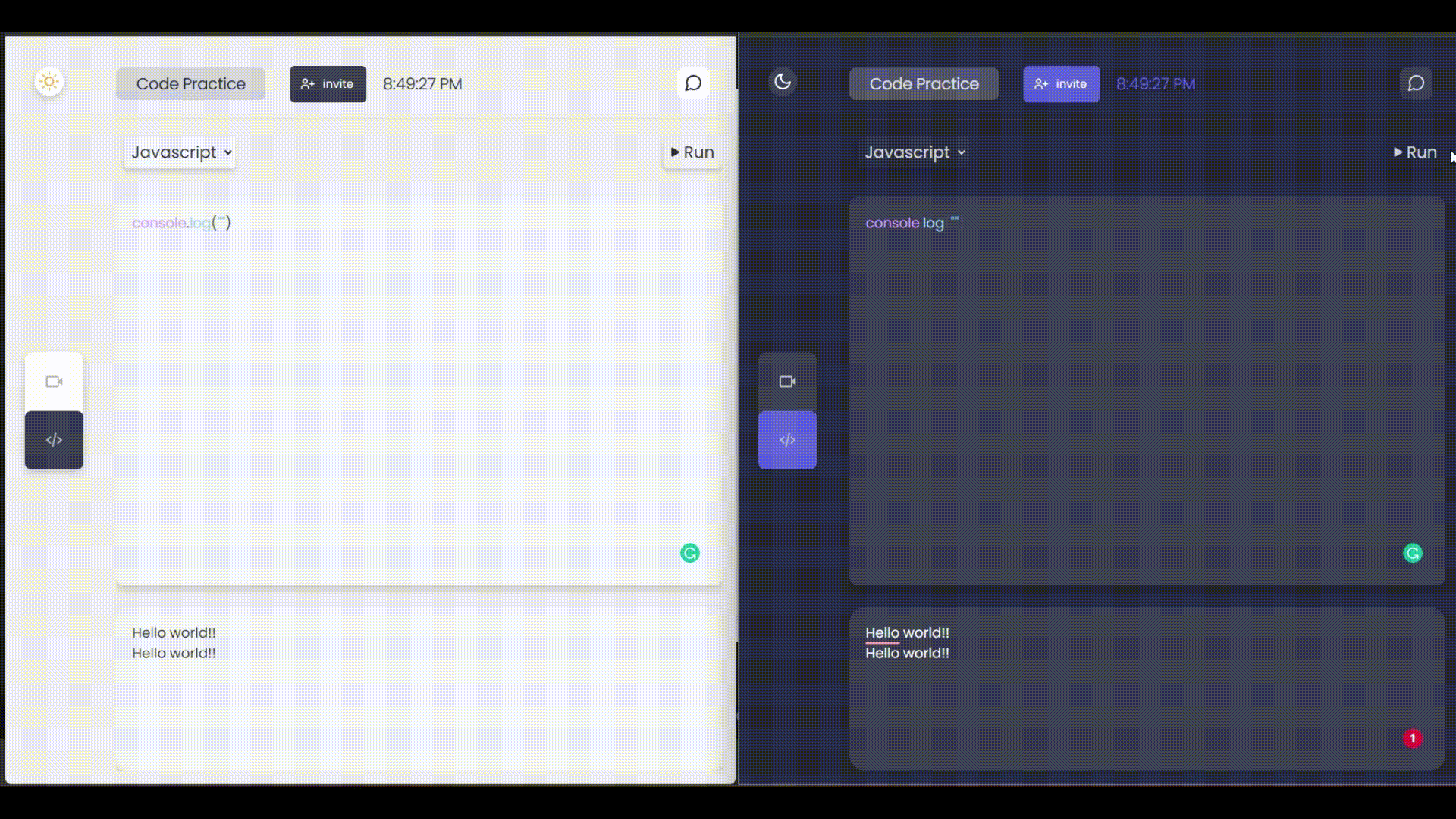Open language chevron next to Javascript label
Image resolution: width=1456 pixels, height=819 pixels.
point(227,152)
